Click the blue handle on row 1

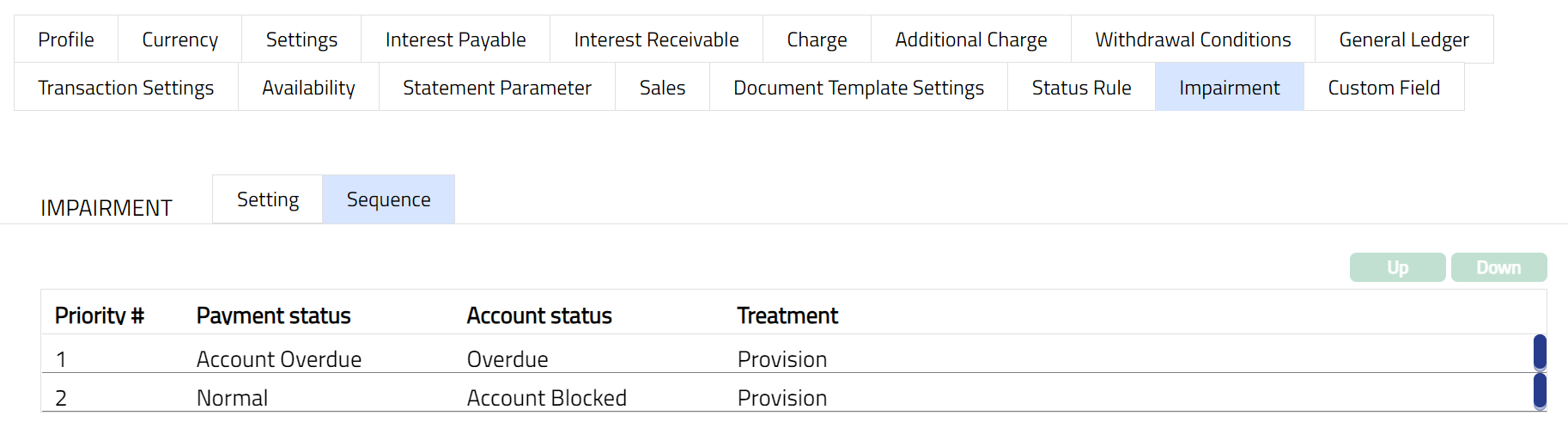click(x=1540, y=352)
